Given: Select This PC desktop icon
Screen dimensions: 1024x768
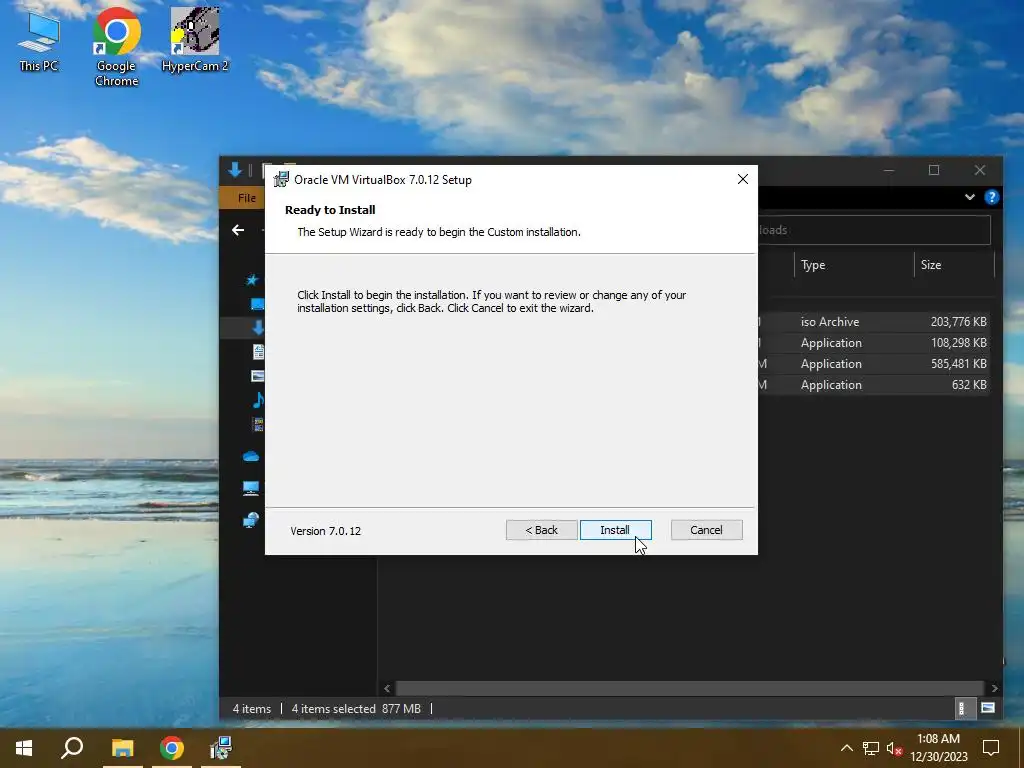Looking at the screenshot, I should coord(39,41).
